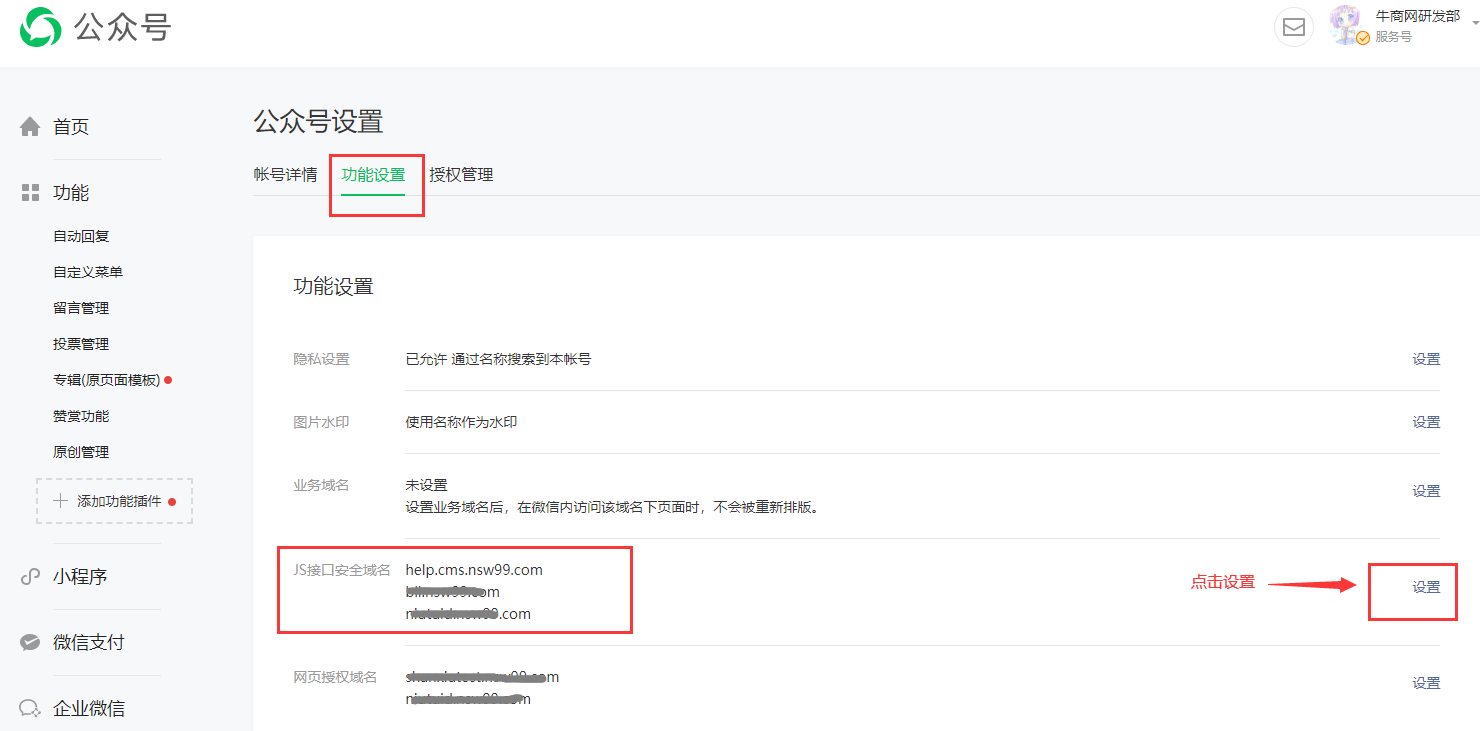Viewport: 1480px width, 731px height.
Task: Open 企业微信 sidebar section
Action: click(x=89, y=709)
